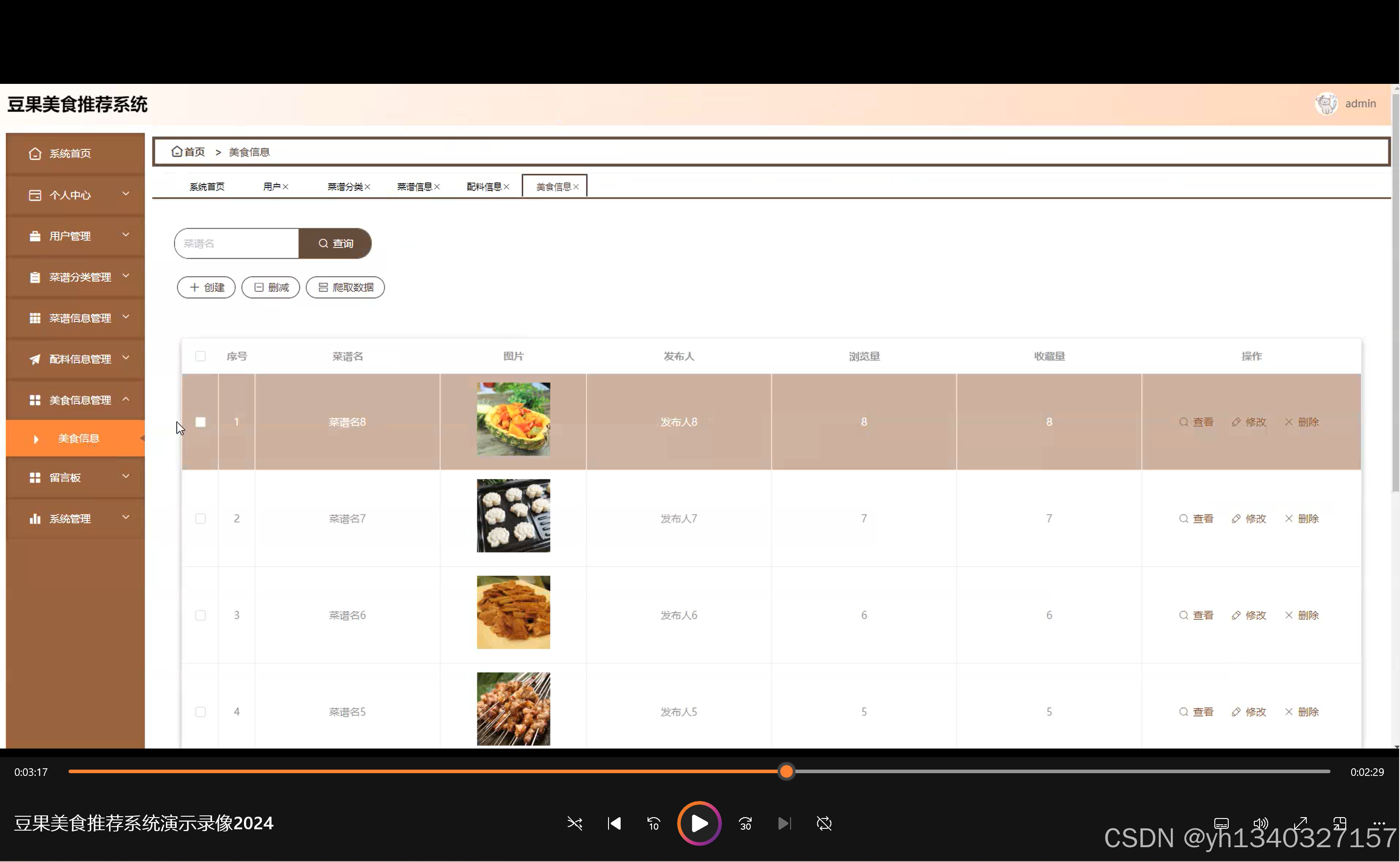1400x862 pixels.
Task: Click the 爬取数据 button
Action: 345,287
